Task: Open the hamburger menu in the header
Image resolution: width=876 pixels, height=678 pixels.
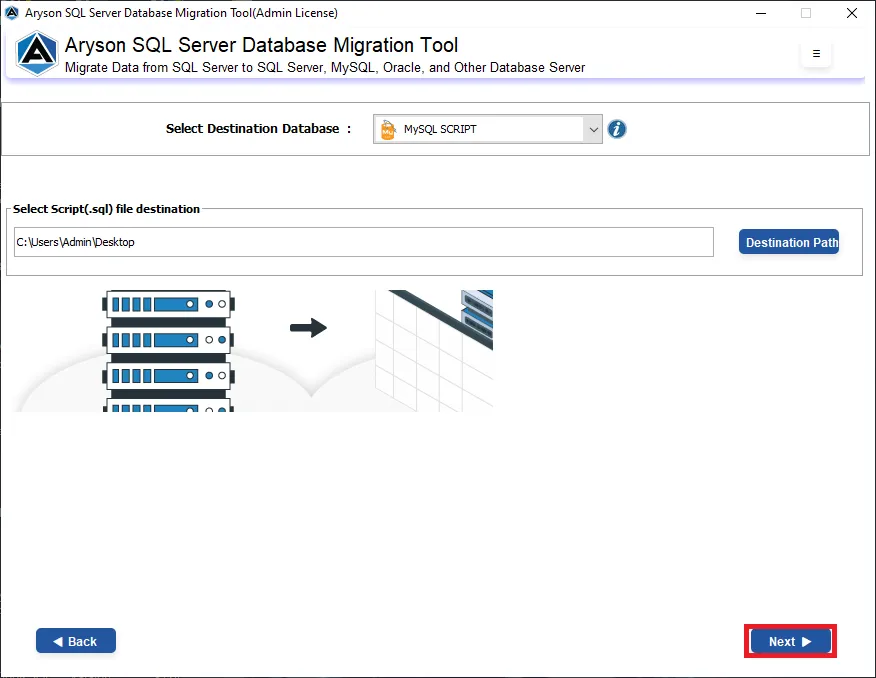Action: point(816,54)
